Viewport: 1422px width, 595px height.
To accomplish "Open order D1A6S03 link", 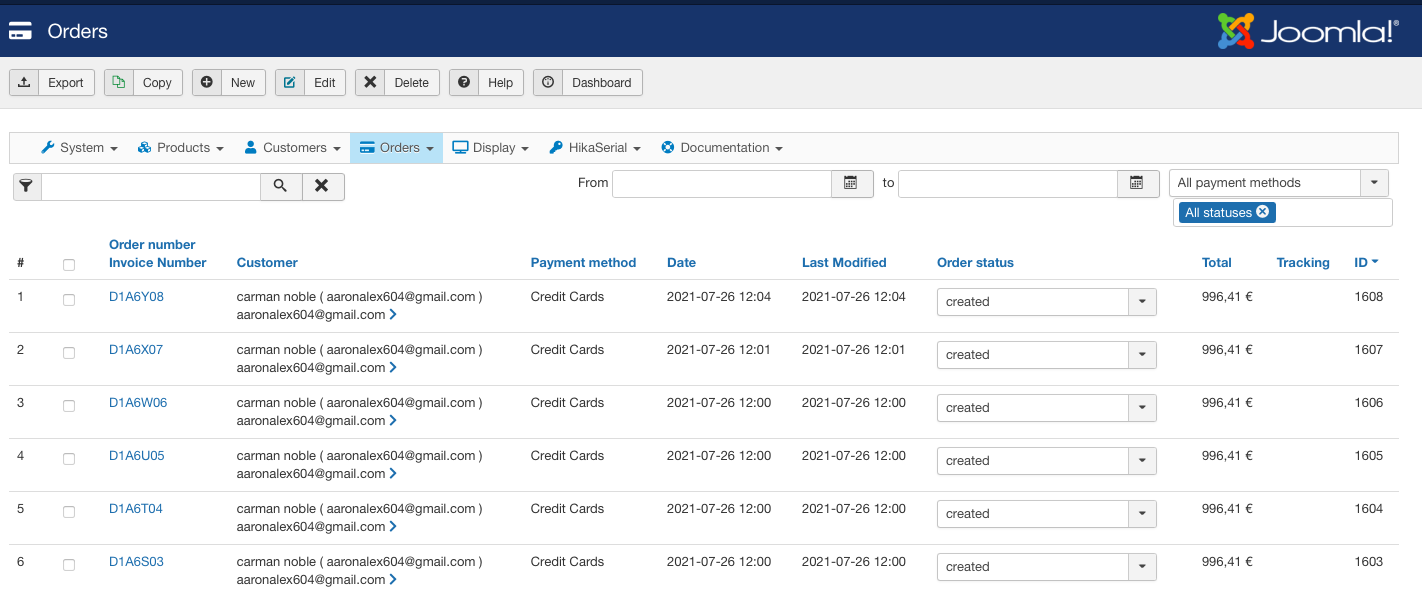I will click(136, 561).
